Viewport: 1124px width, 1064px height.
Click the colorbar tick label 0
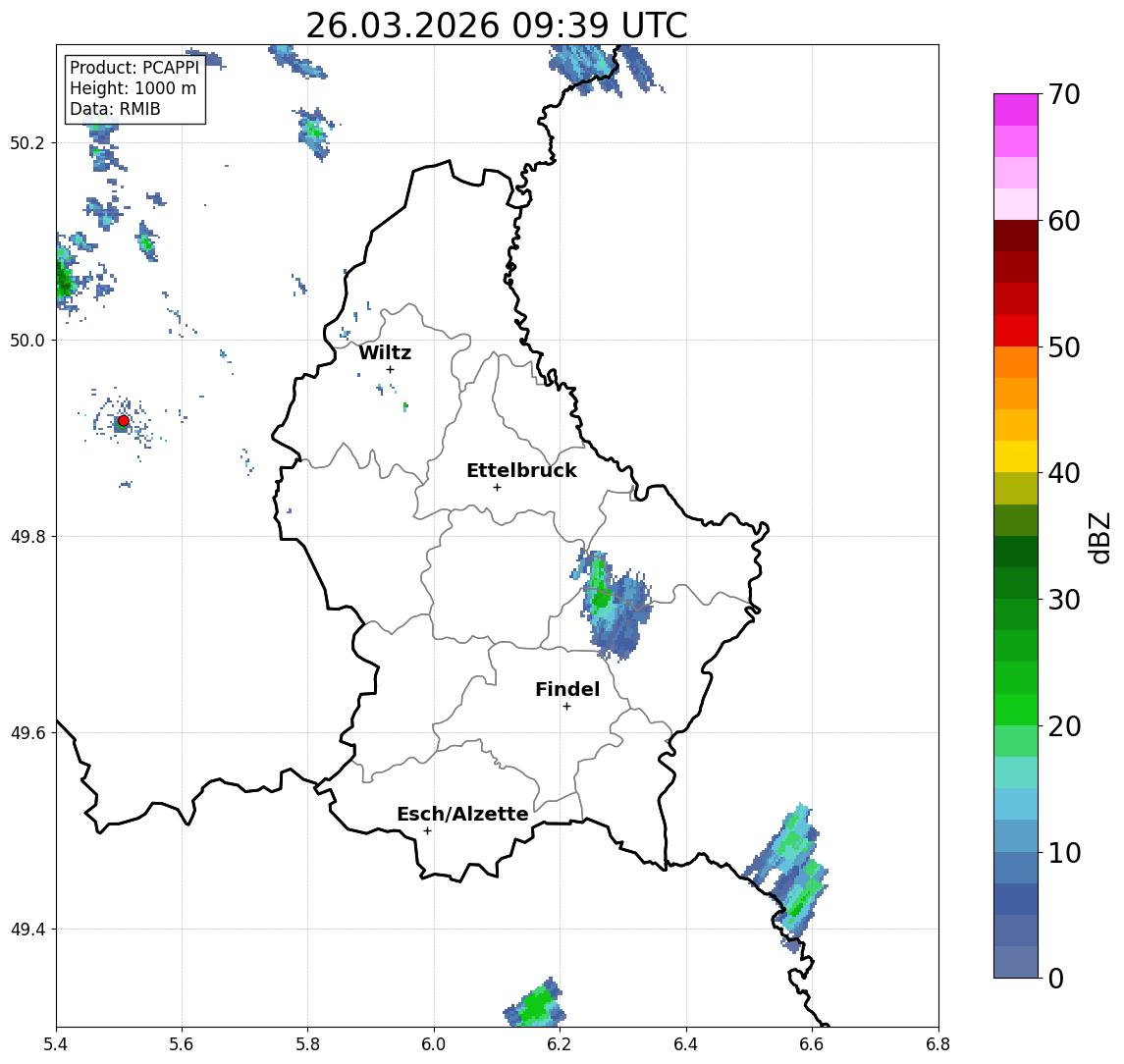click(1056, 978)
